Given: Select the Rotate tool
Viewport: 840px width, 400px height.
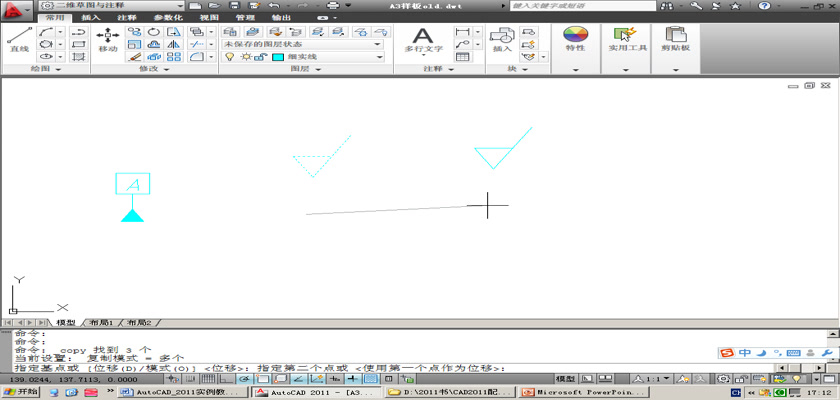Looking at the screenshot, I should pos(154,32).
